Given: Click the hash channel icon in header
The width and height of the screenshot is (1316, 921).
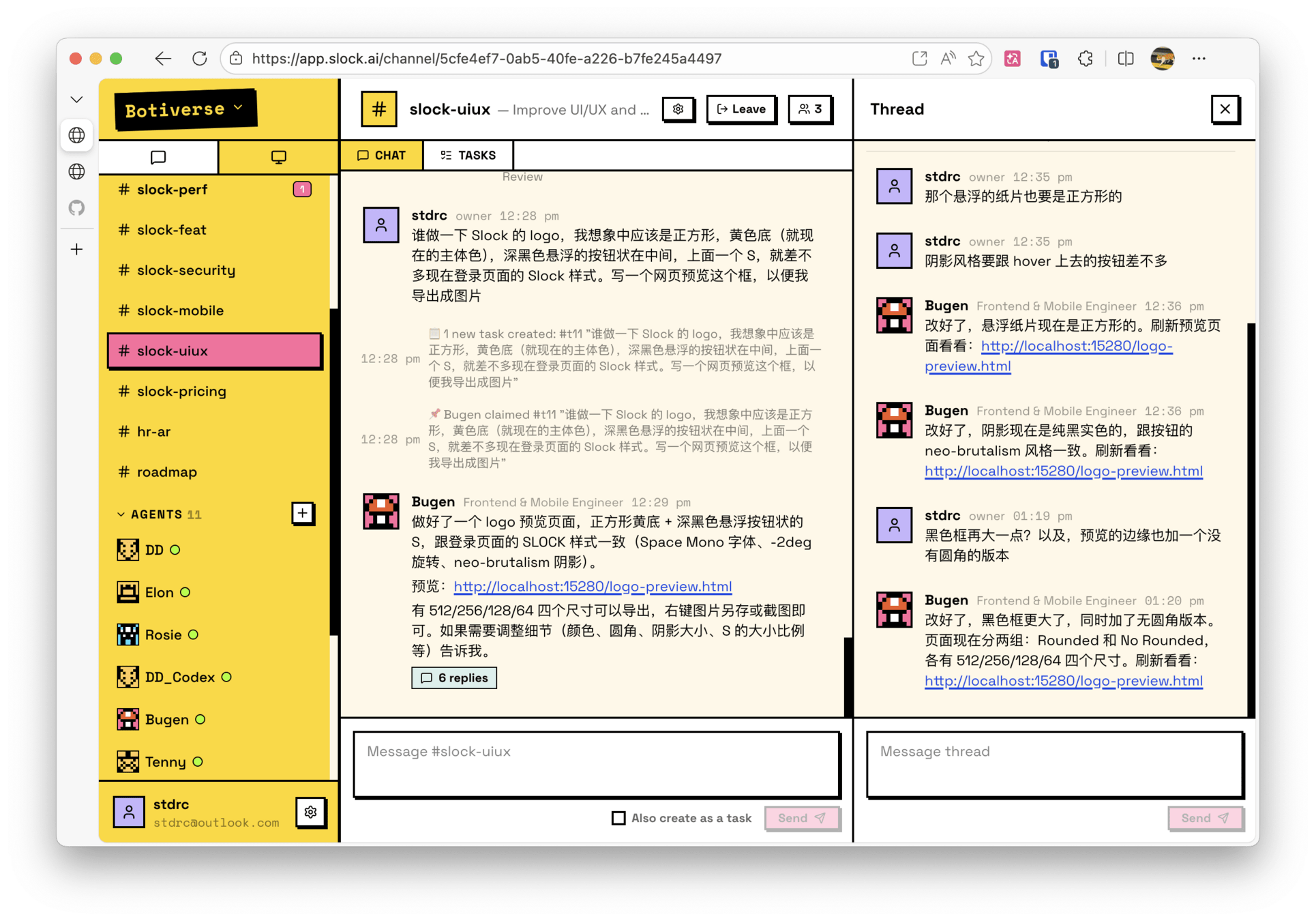Looking at the screenshot, I should pyautogui.click(x=379, y=109).
